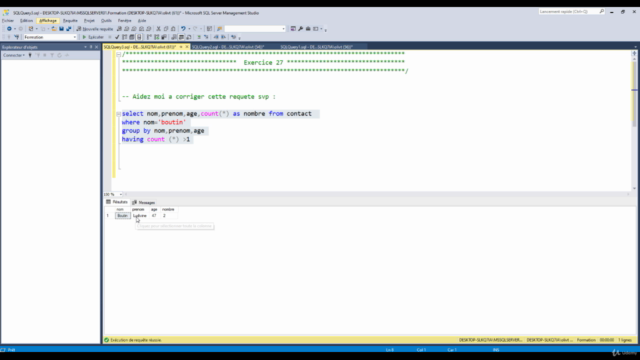Toggle the IntelliSense enabled icon
Screen dimensions: 640x360
click(139, 37)
